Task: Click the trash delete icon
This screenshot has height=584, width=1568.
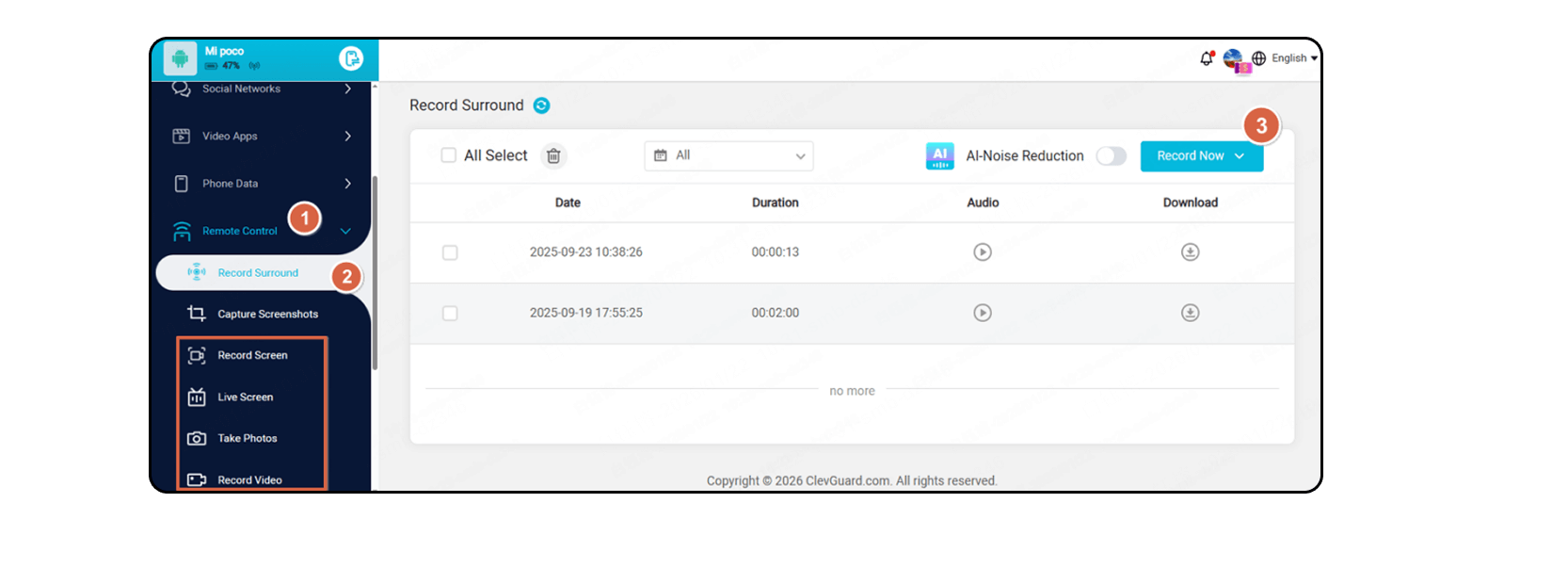Action: (553, 156)
